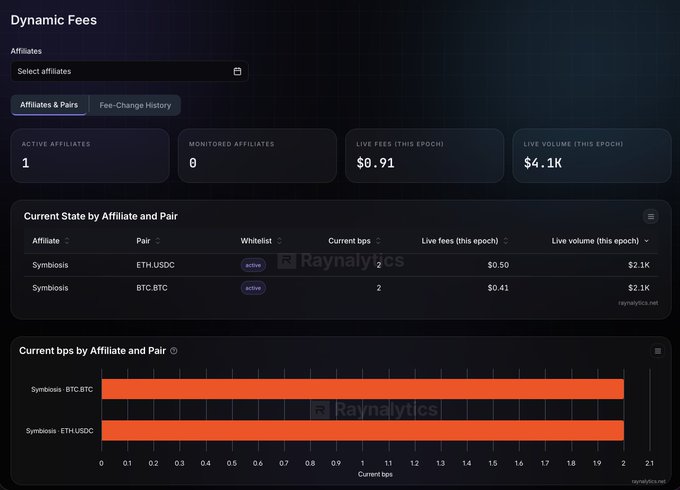
Task: Click the BTC.BTC pair cell
Action: click(152, 288)
